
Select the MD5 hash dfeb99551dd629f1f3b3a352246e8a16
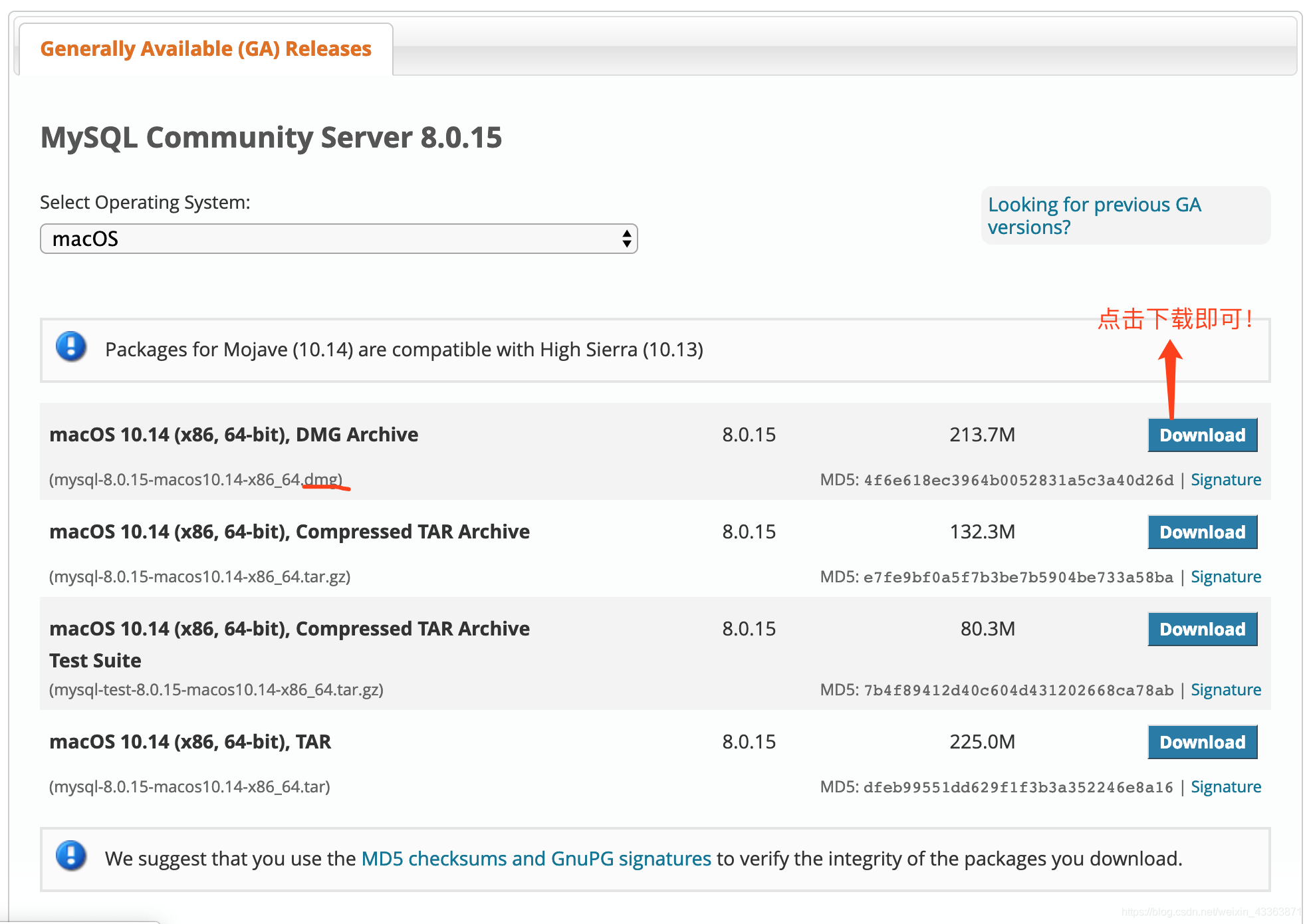pos(1018,787)
